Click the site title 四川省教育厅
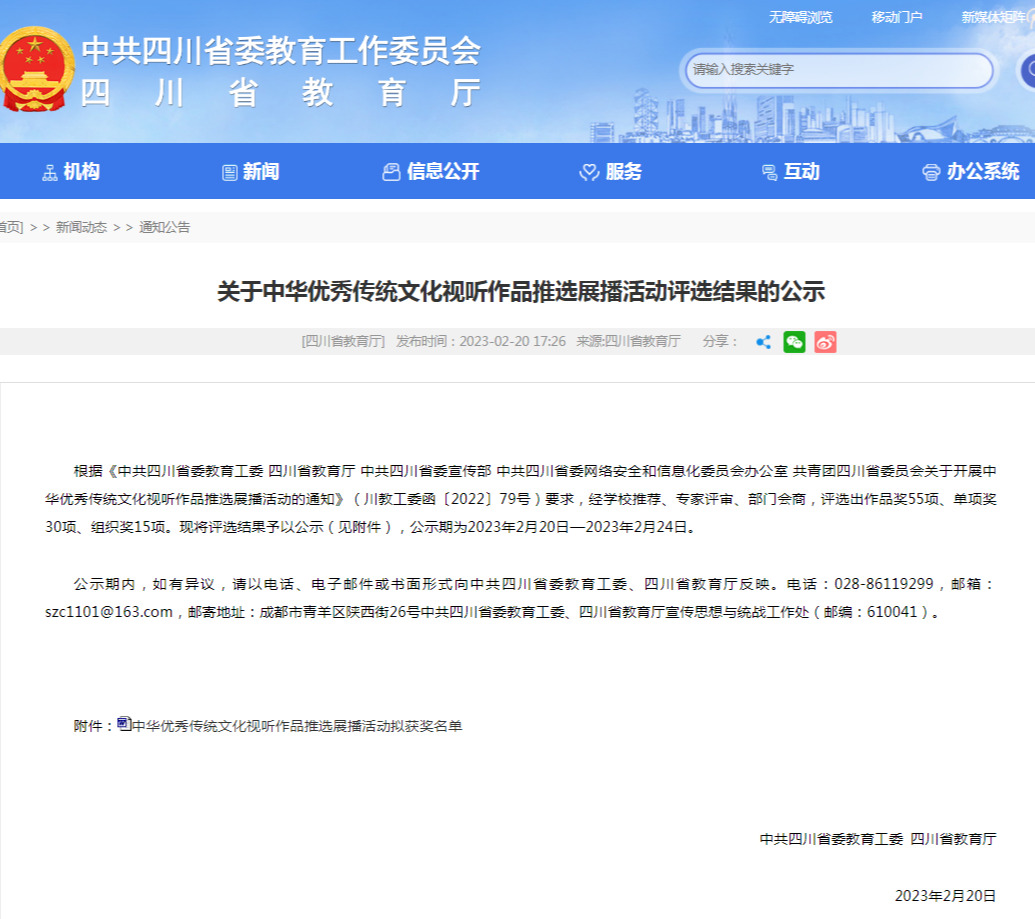Image resolution: width=1035 pixels, height=919 pixels. coord(280,93)
